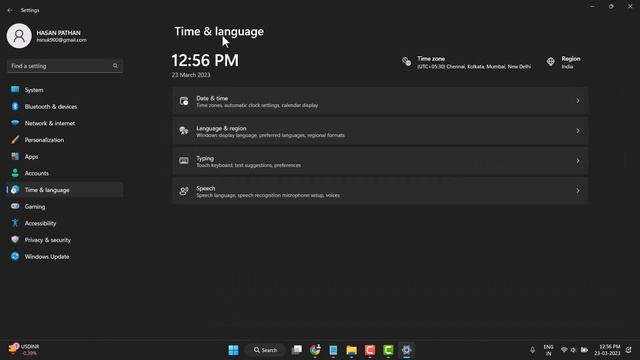Open the taskbar clock and date
The image size is (640, 360).
[607, 350]
